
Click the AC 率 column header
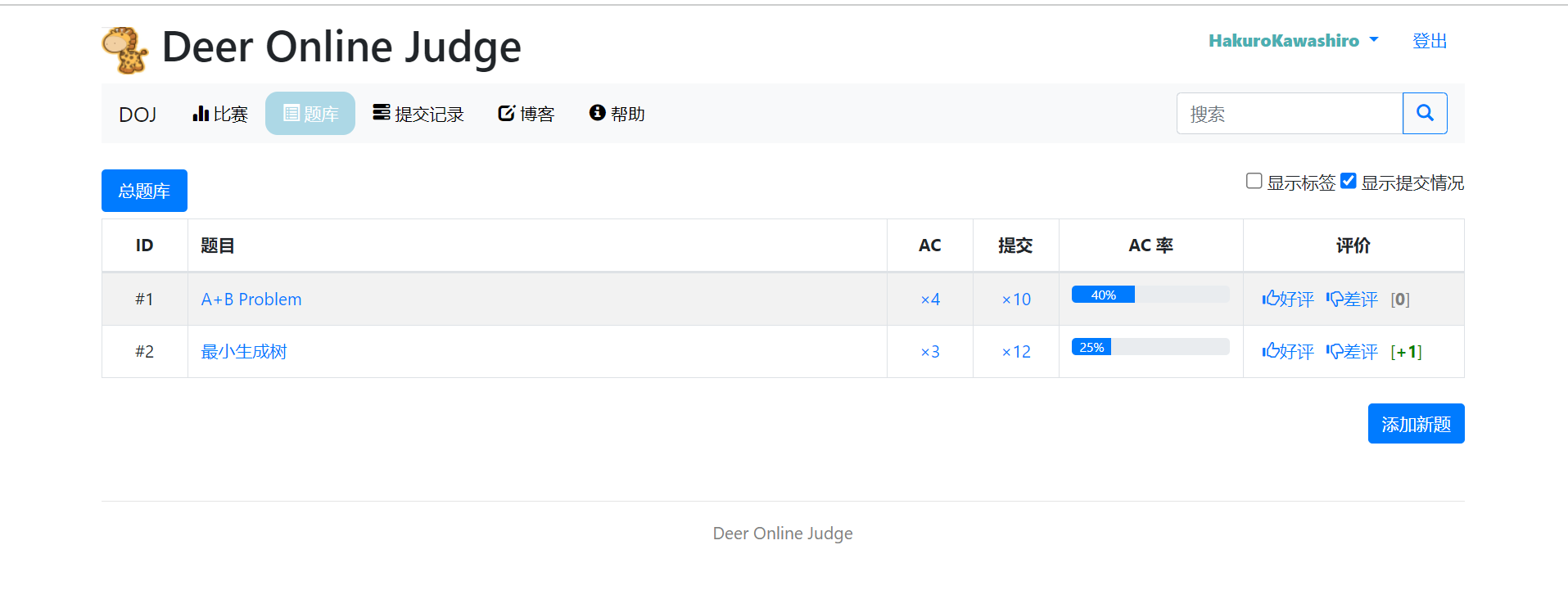coord(1150,245)
